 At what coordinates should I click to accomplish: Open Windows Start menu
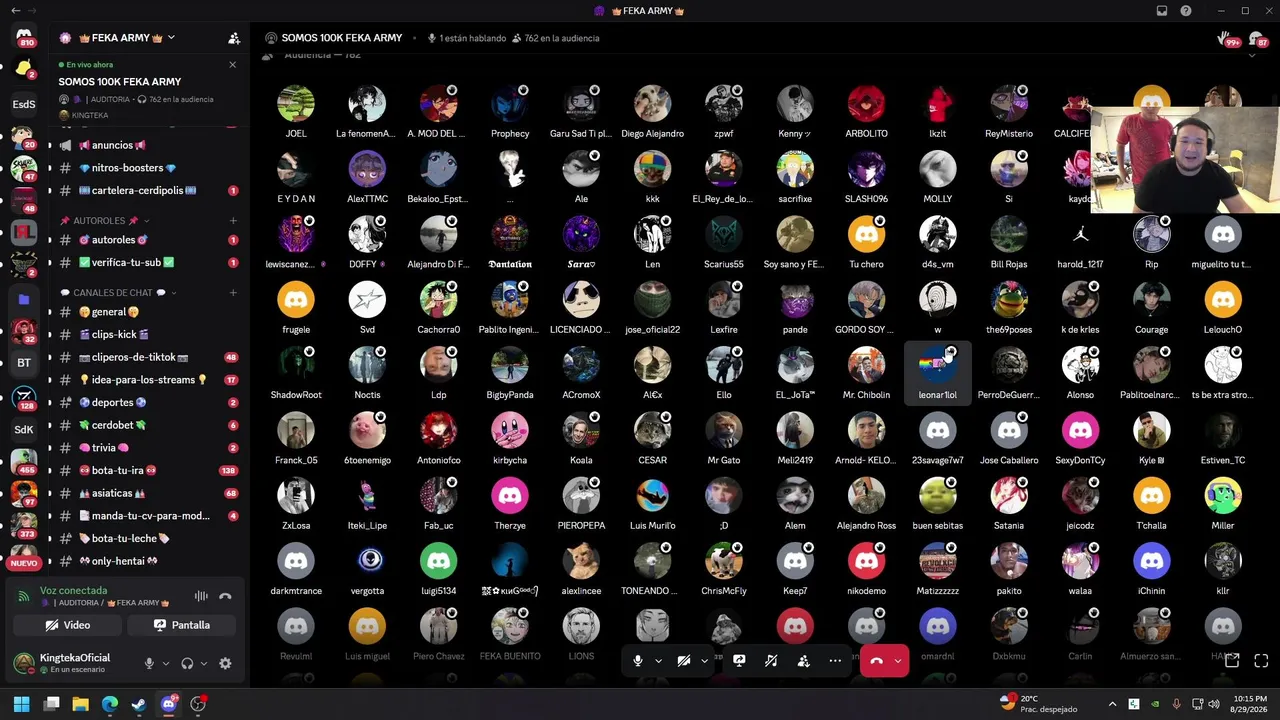pyautogui.click(x=22, y=704)
